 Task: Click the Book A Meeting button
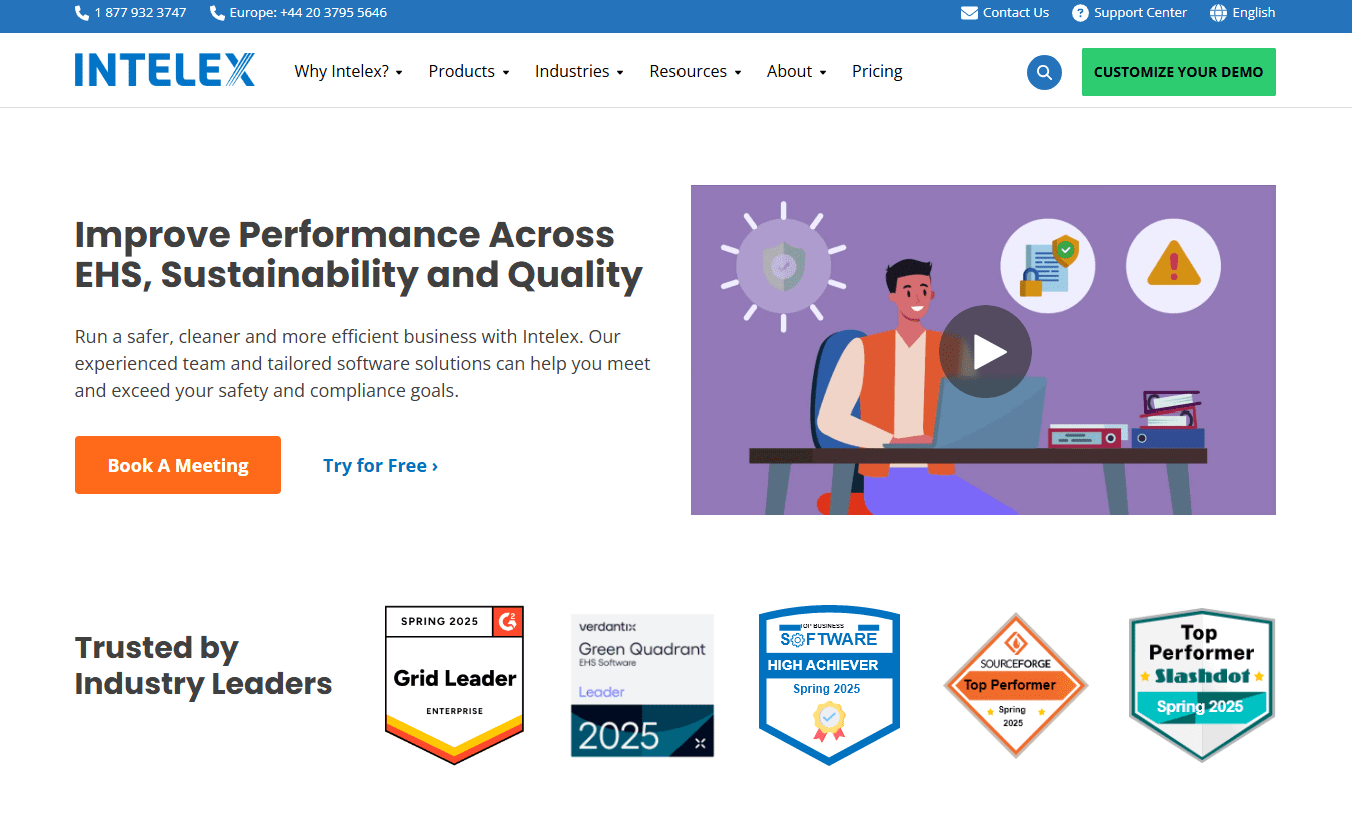pos(178,465)
